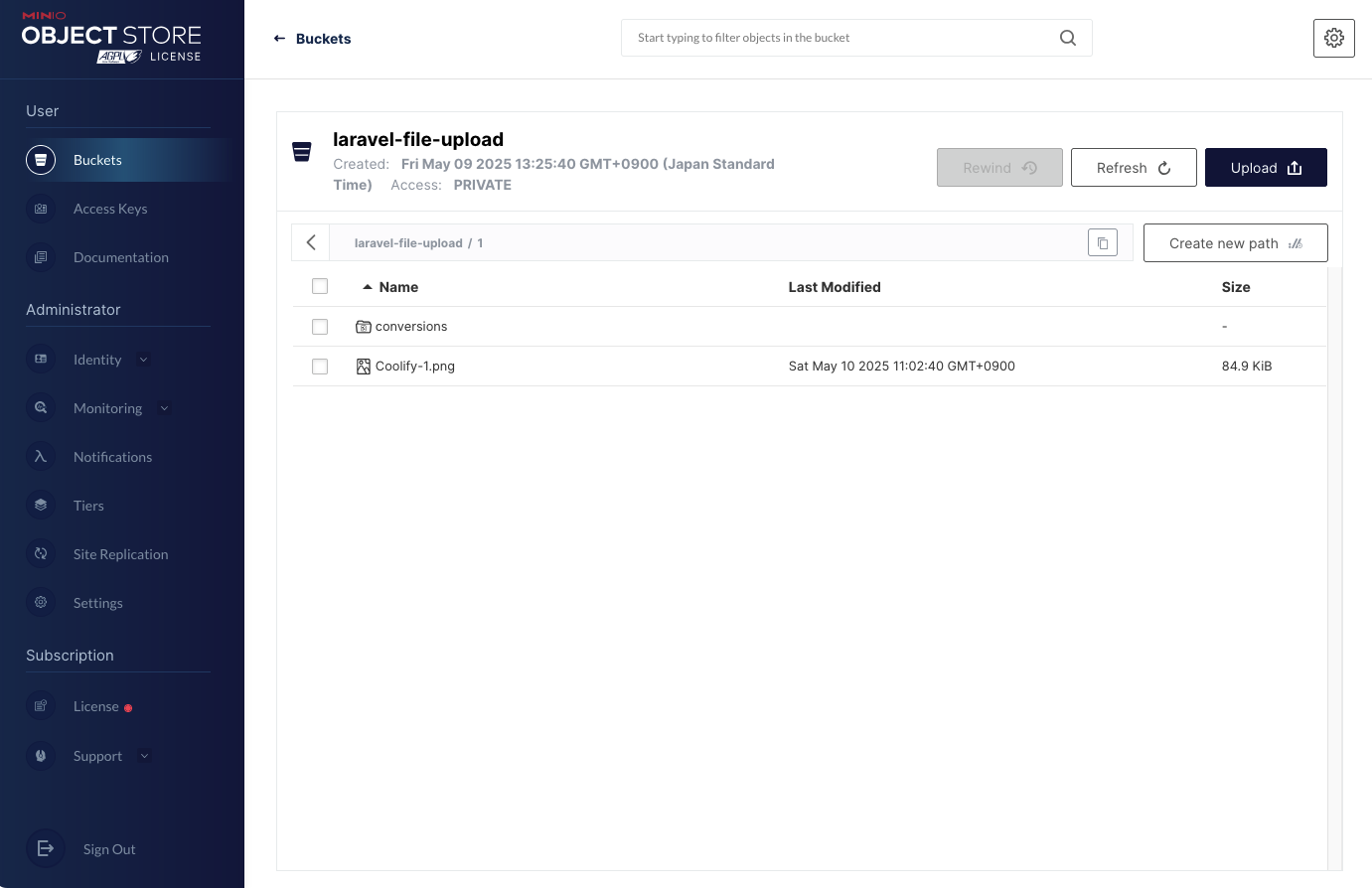Open Access Keys in the sidebar
The width and height of the screenshot is (1372, 888).
[110, 209]
